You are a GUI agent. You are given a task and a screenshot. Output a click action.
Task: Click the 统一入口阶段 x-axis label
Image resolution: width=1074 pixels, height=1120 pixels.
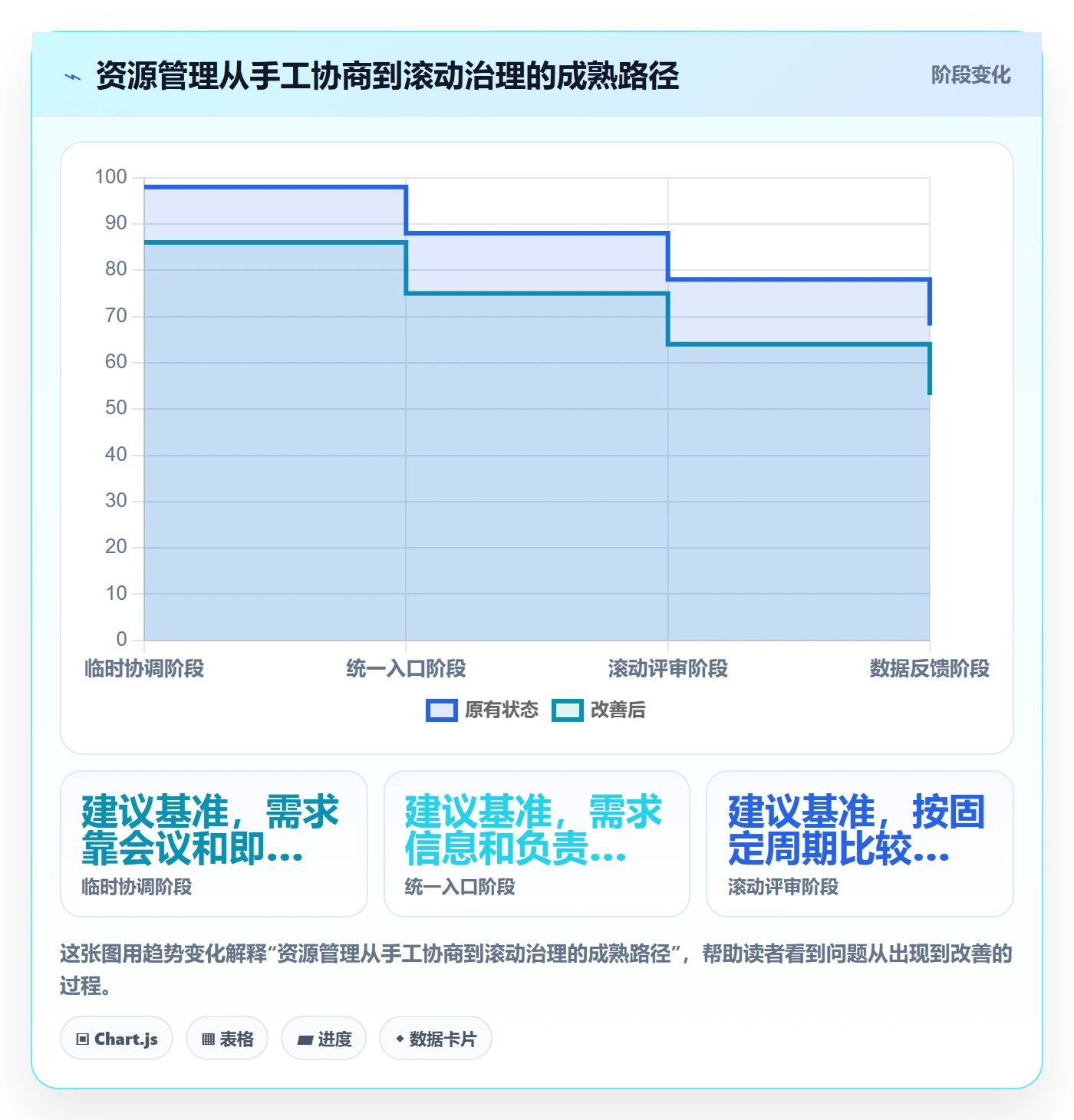406,669
